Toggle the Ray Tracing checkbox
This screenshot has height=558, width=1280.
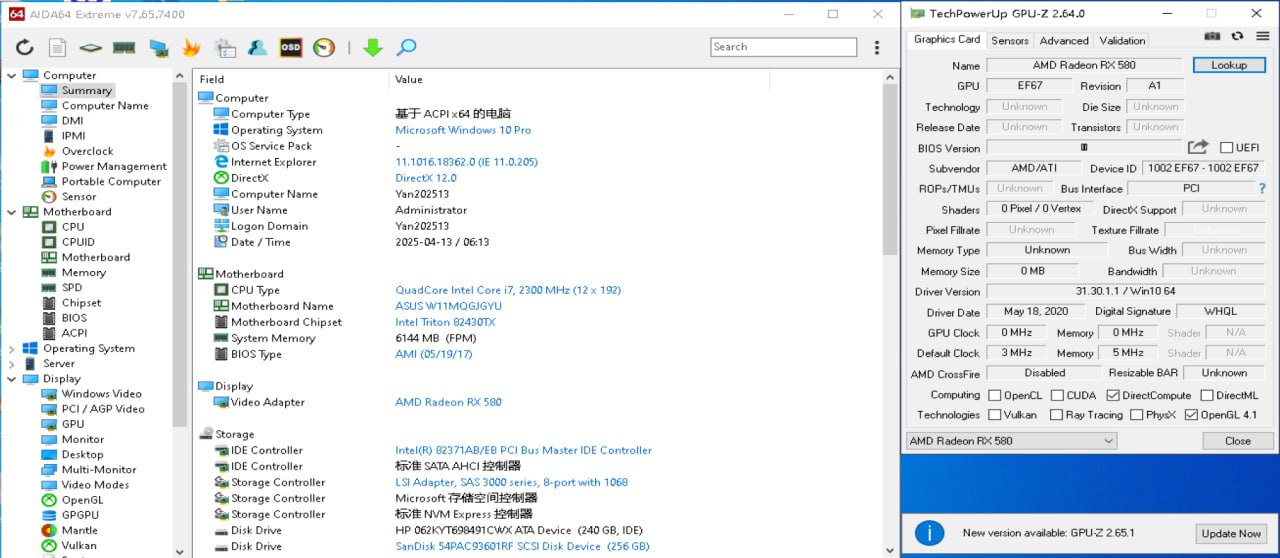point(1055,414)
